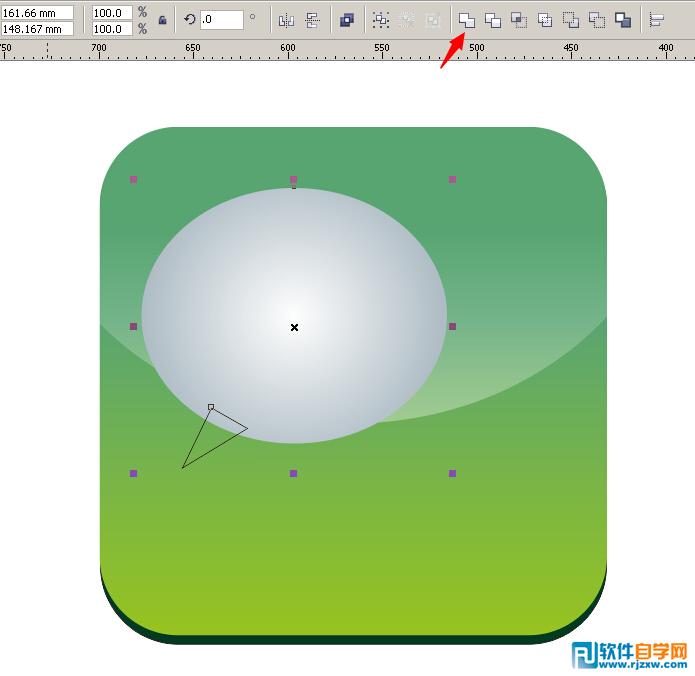695x676 pixels.
Task: Click the Simplify shapes icon
Action: click(x=545, y=20)
